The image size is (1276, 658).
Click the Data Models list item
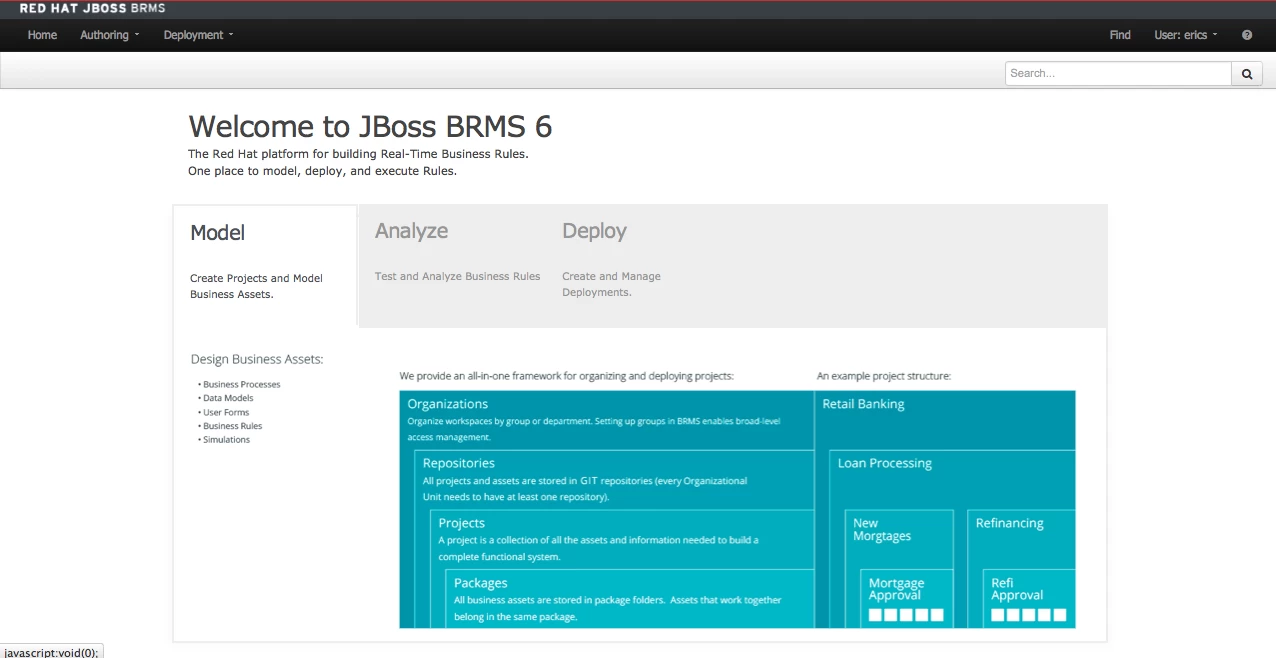(228, 398)
